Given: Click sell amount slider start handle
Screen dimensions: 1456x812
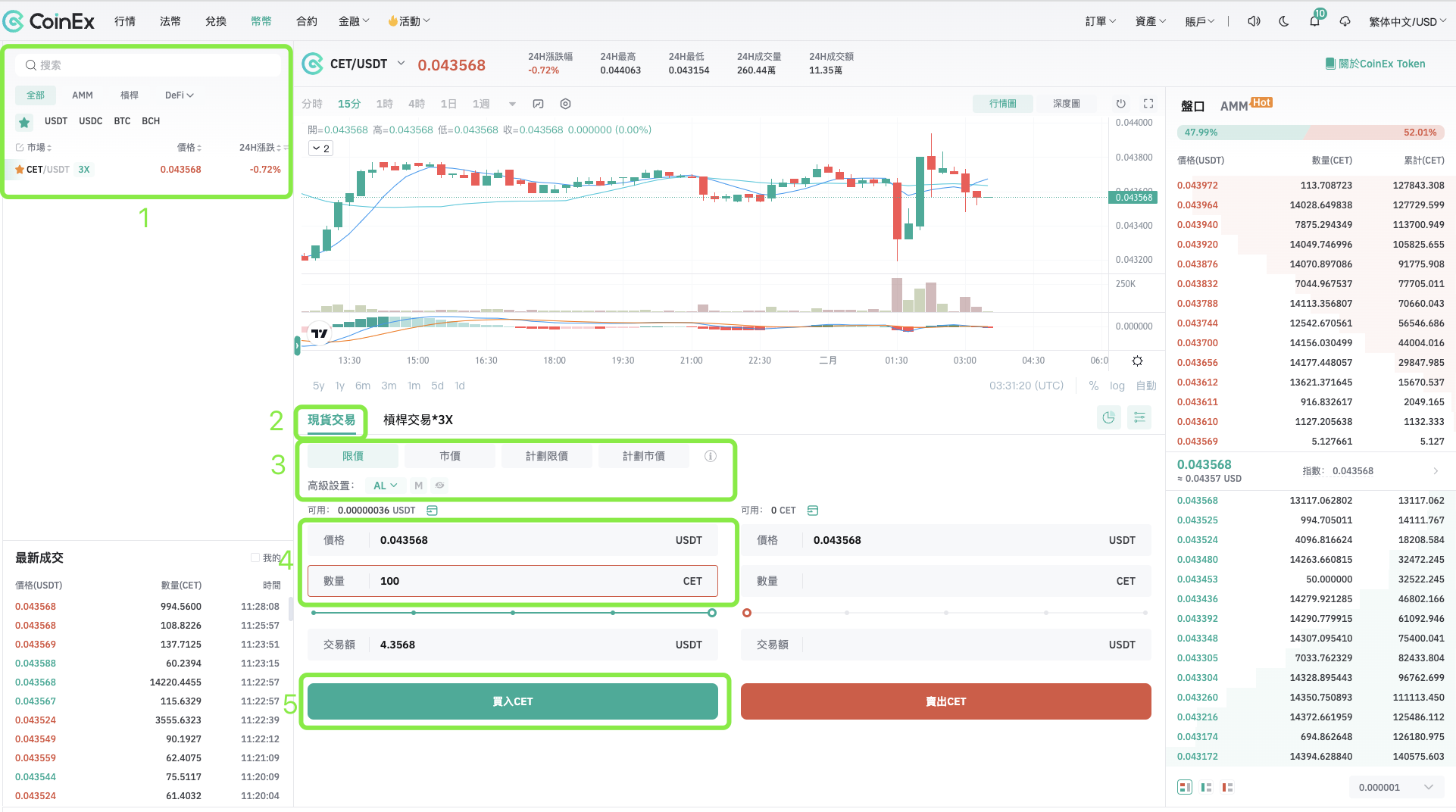Looking at the screenshot, I should (x=747, y=613).
